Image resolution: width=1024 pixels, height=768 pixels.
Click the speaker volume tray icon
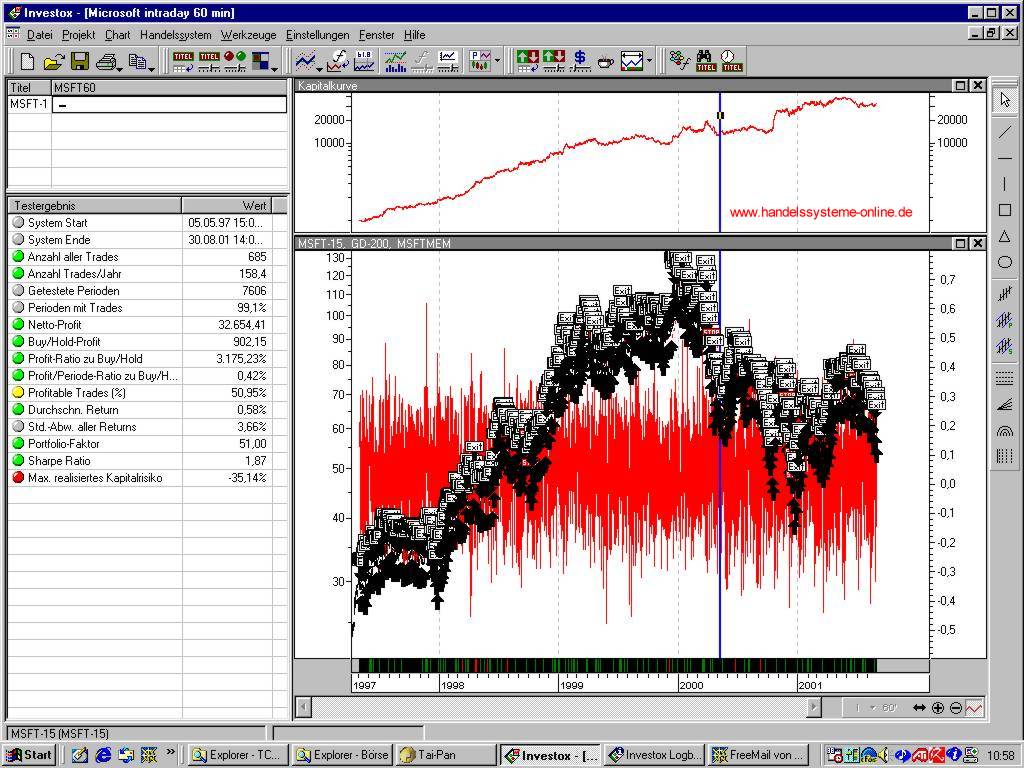coord(884,755)
